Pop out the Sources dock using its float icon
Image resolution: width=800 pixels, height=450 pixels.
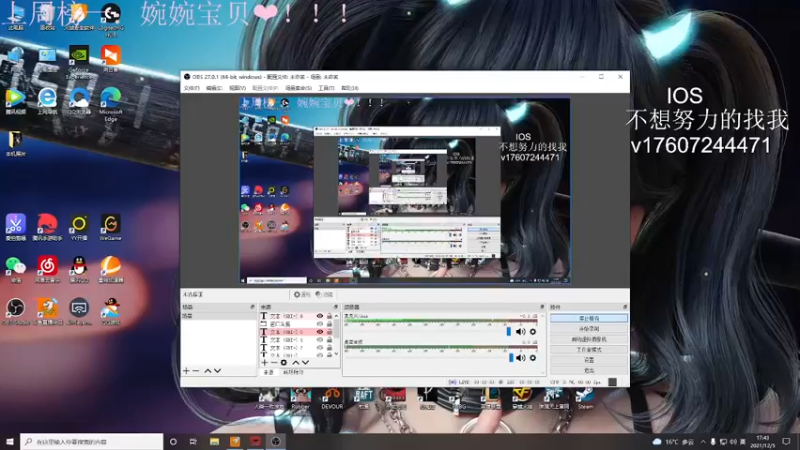coord(336,307)
